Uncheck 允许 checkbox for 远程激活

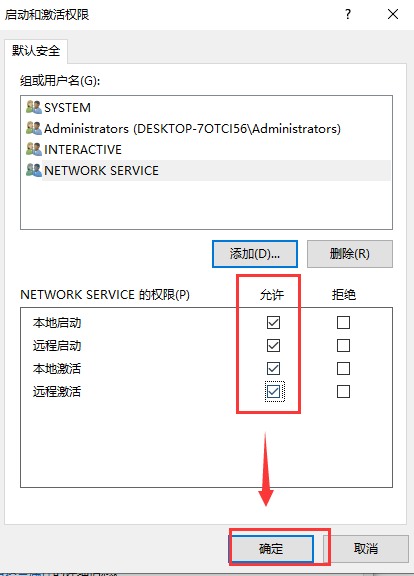tap(273, 392)
